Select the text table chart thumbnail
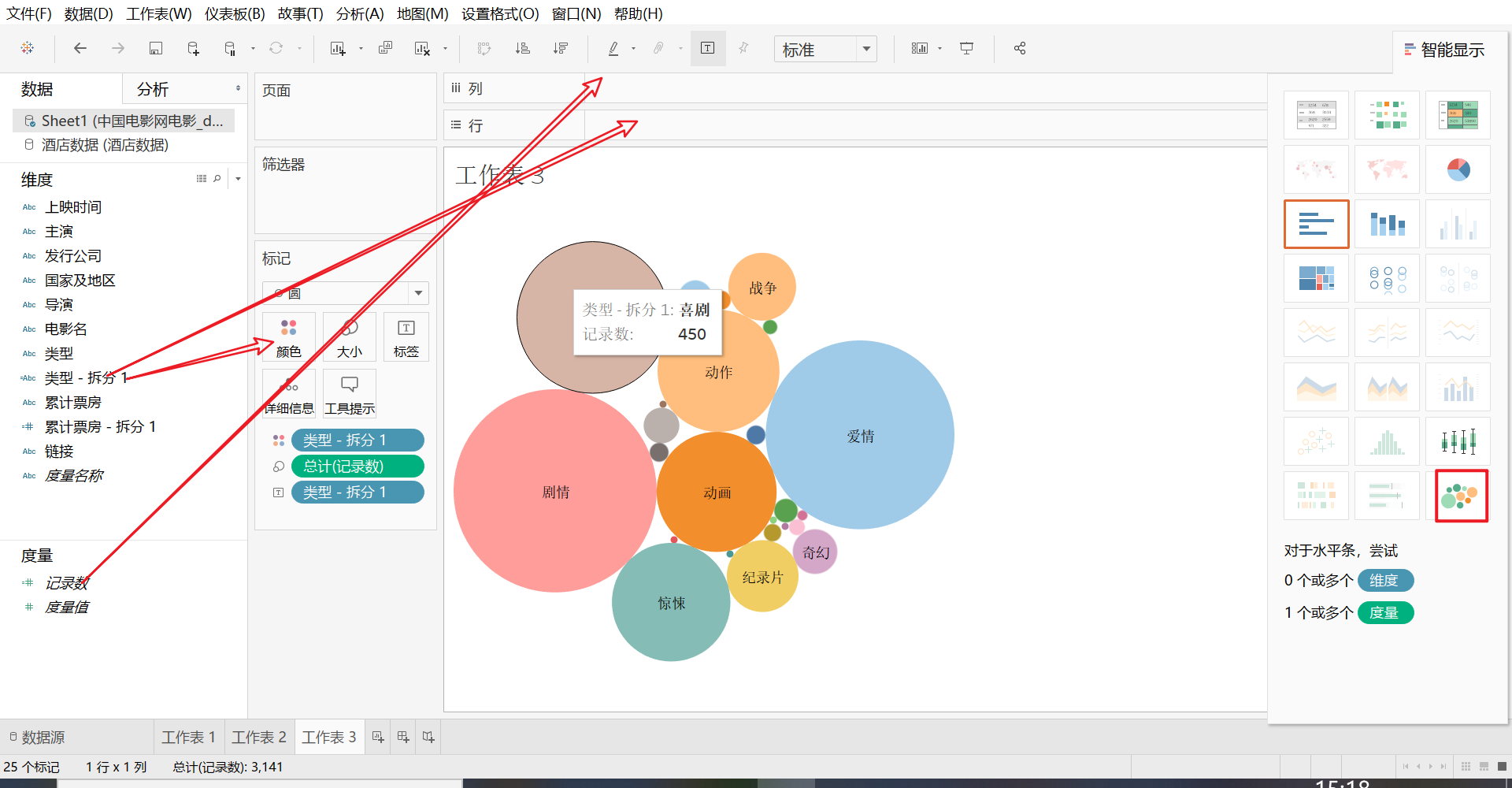The height and width of the screenshot is (788, 1512). point(1316,115)
